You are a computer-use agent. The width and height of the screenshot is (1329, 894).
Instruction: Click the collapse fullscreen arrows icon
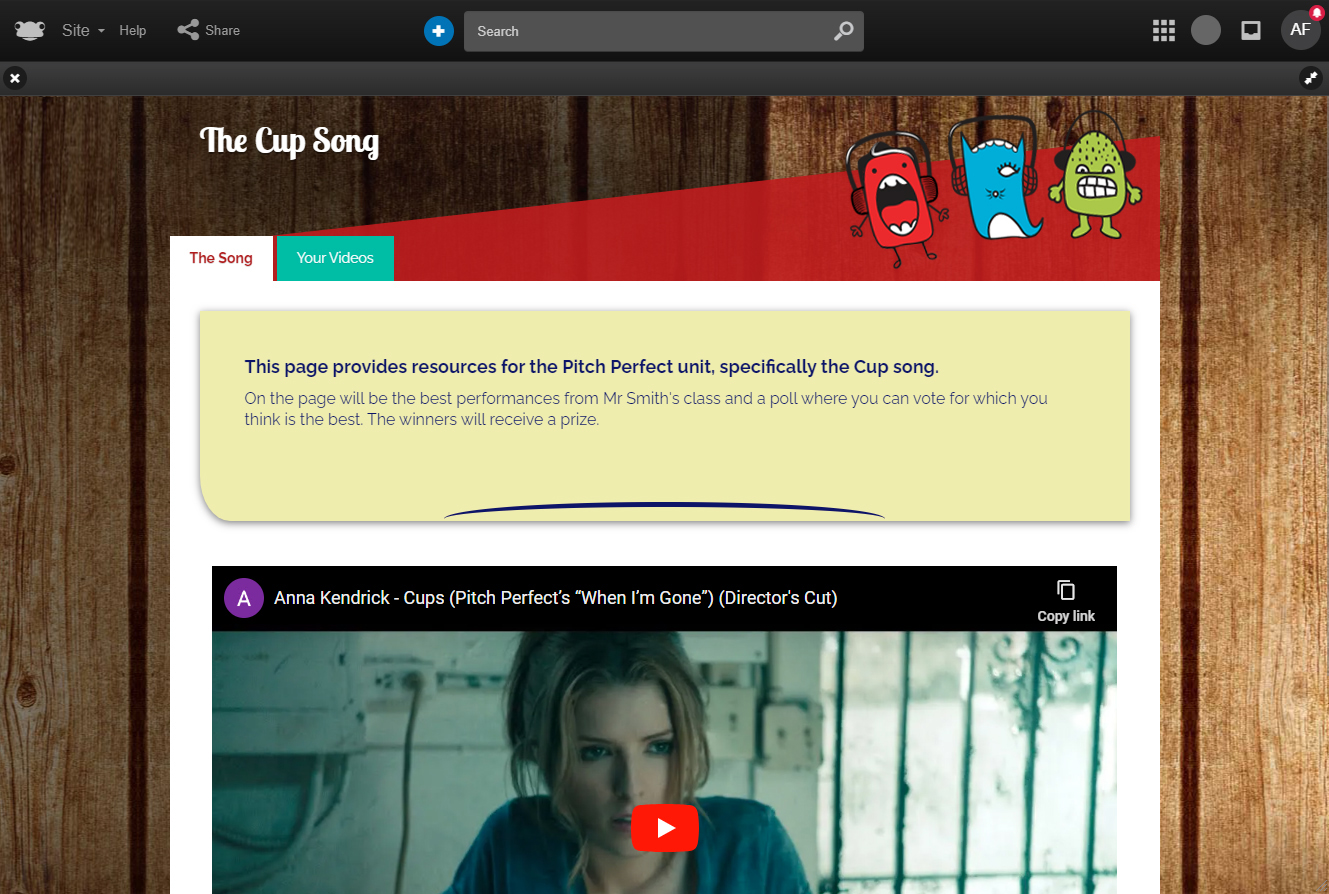point(1311,77)
